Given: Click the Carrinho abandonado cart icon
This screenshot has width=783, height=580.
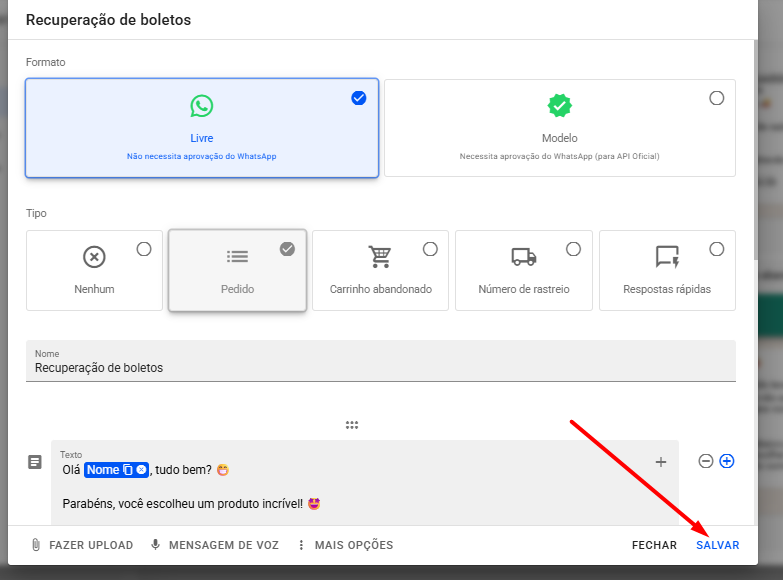Looking at the screenshot, I should pos(380,257).
